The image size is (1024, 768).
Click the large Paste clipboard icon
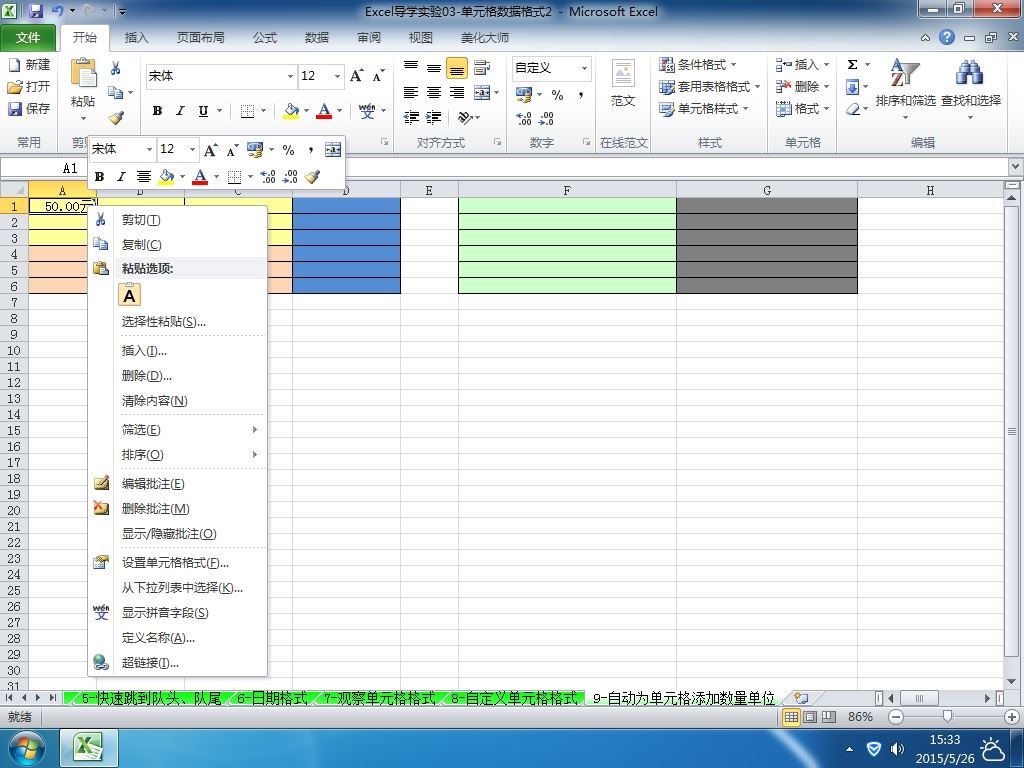tap(83, 73)
